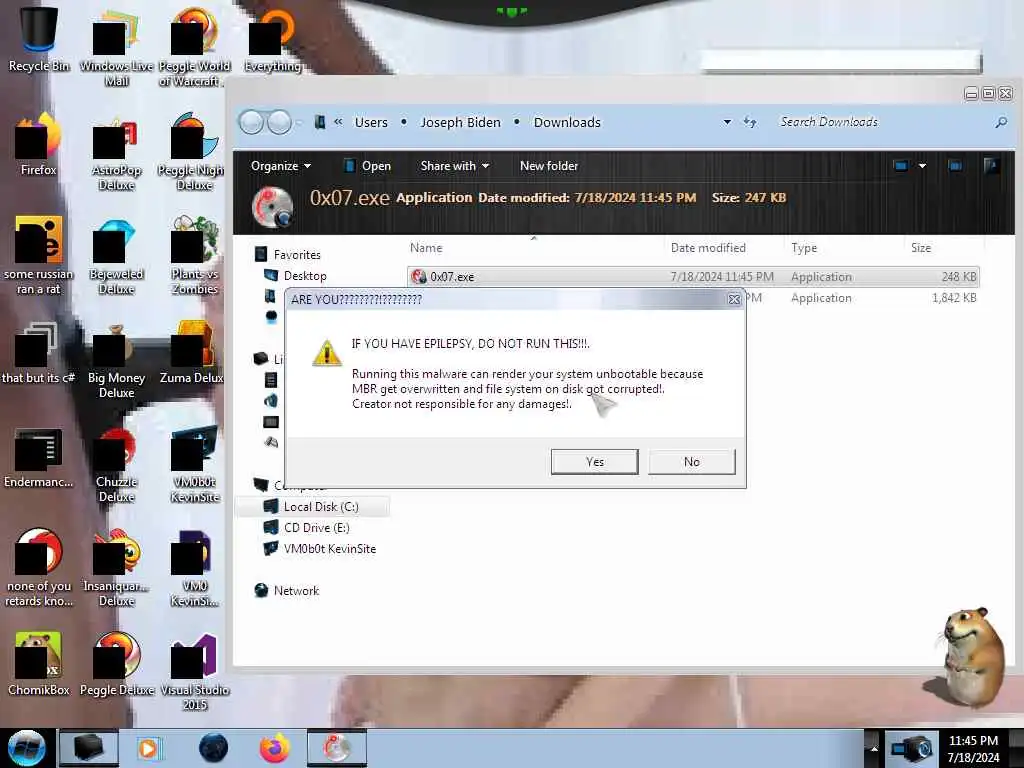
Task: Select the Endermanch desktop icon
Action: [39, 457]
